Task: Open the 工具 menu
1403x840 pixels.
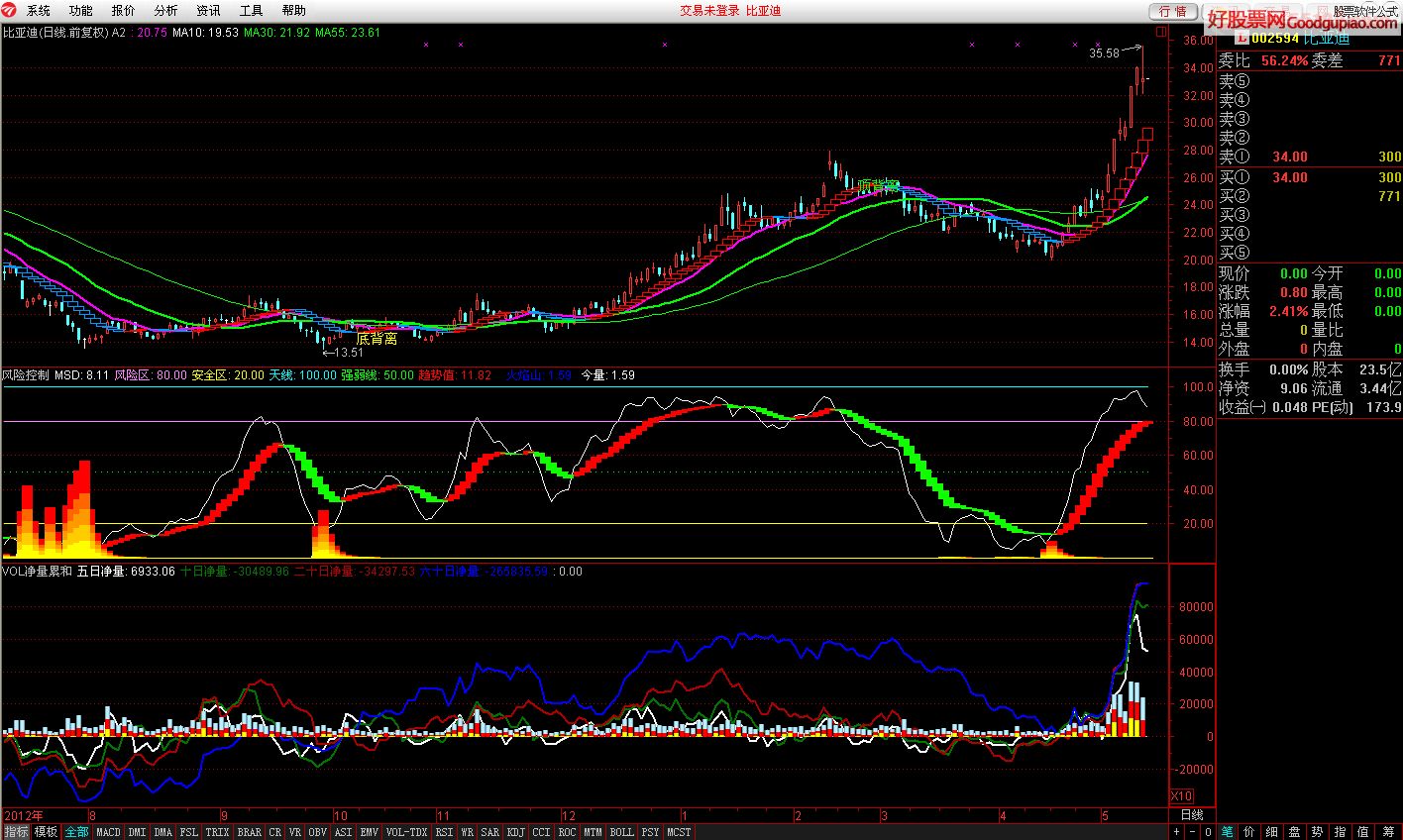Action: (x=252, y=11)
